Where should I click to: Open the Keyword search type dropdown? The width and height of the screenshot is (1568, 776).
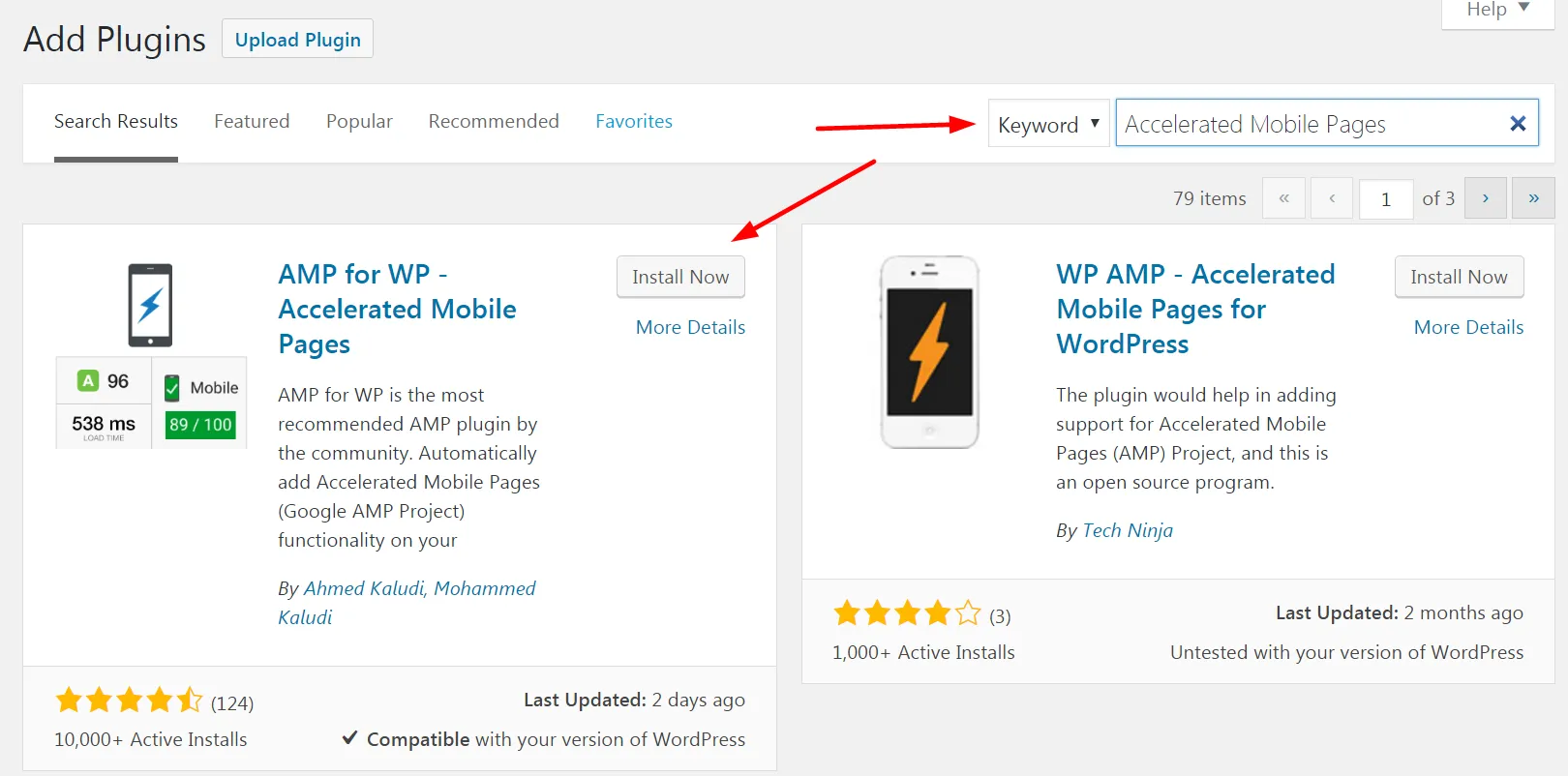(x=1048, y=125)
